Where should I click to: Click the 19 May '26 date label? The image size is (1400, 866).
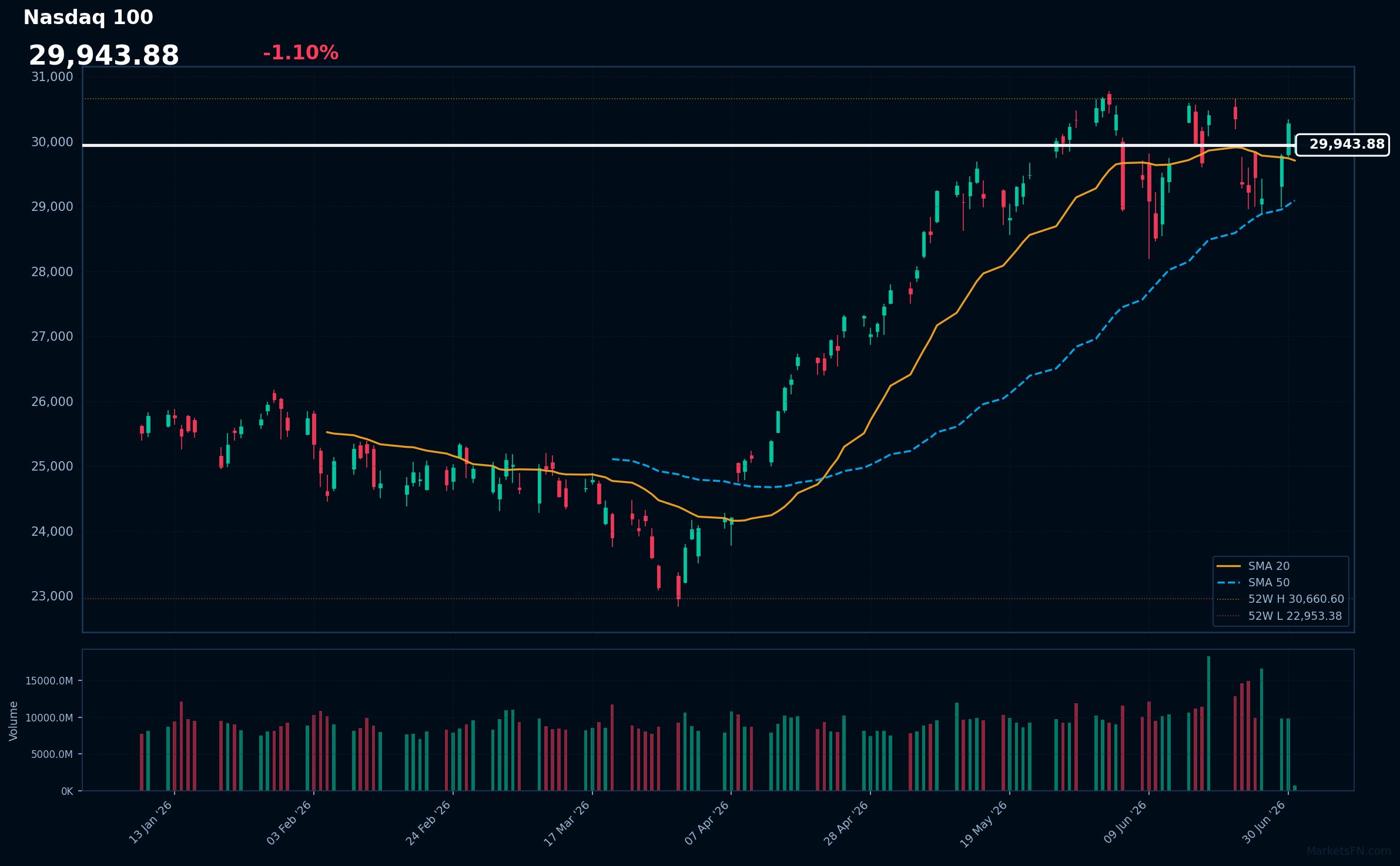pyautogui.click(x=984, y=823)
